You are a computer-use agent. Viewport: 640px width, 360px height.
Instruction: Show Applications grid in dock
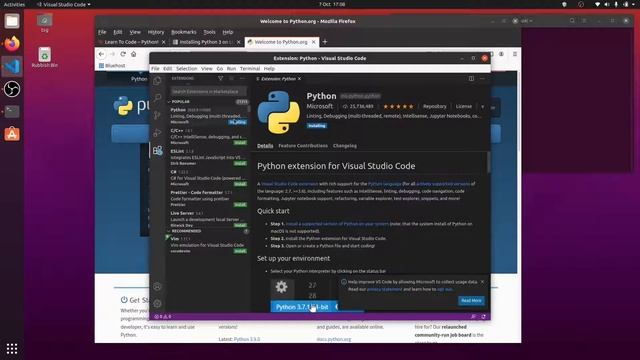click(x=12, y=348)
